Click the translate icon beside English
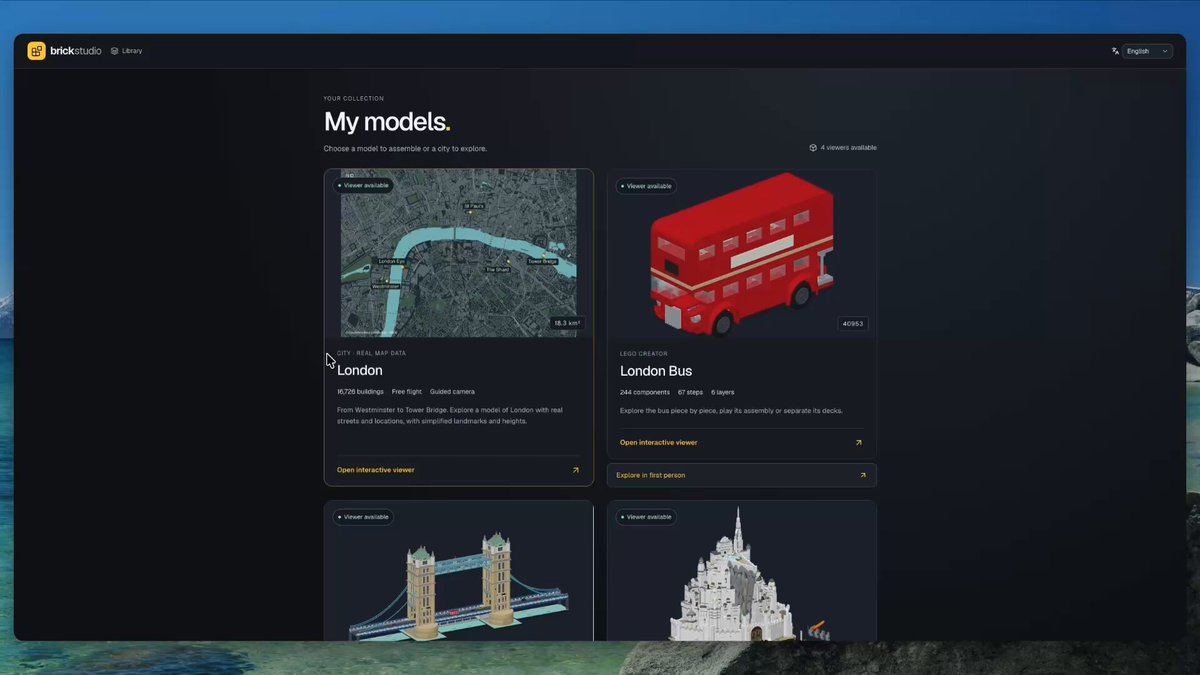This screenshot has height=675, width=1200. 1115,51
